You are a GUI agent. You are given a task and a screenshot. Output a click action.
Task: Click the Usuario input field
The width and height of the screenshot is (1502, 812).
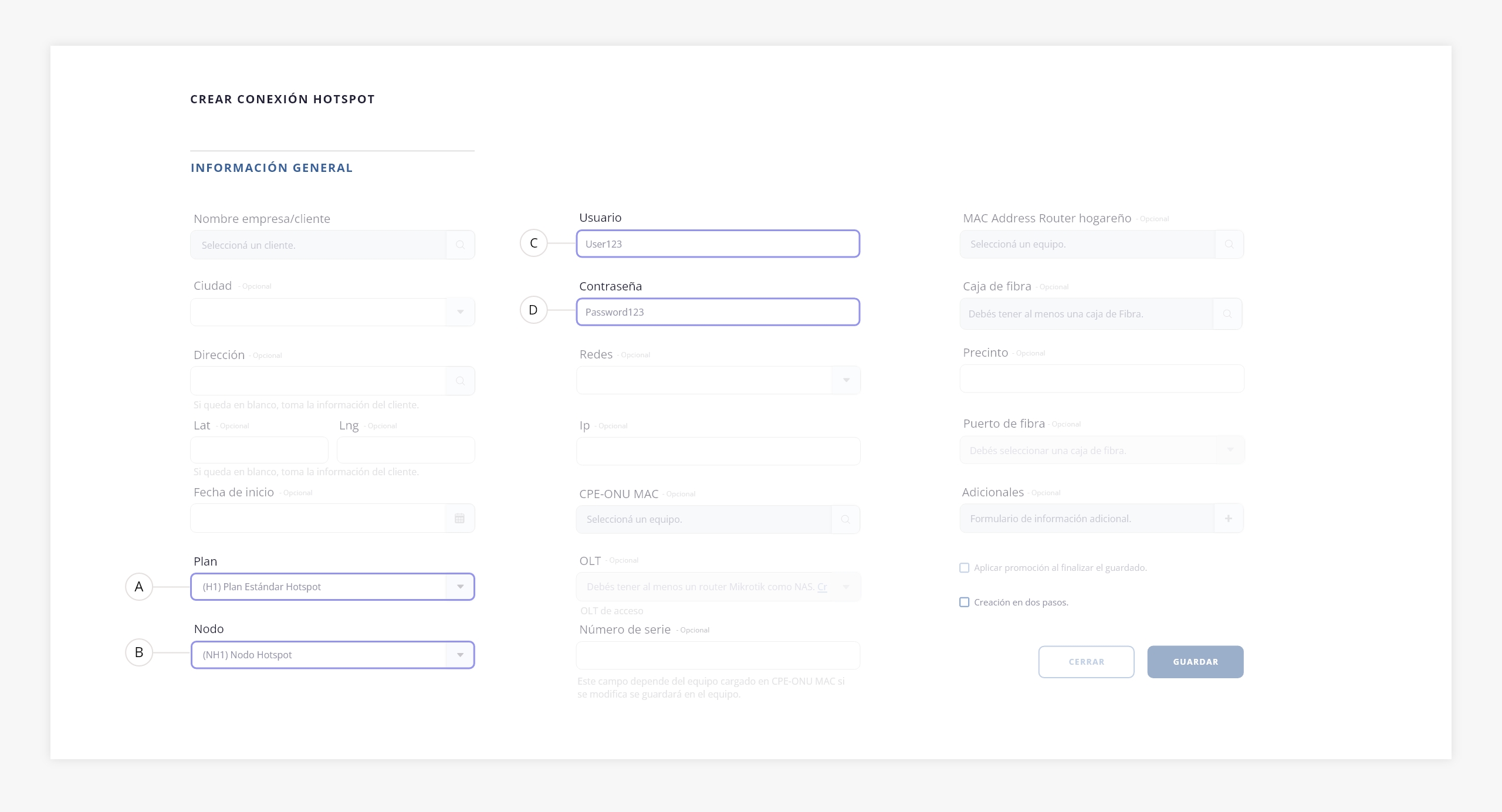[x=718, y=243]
